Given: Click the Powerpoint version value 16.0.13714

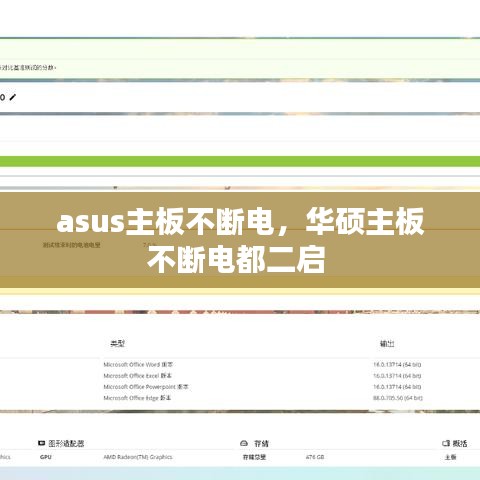Looking at the screenshot, I should pos(397,387).
